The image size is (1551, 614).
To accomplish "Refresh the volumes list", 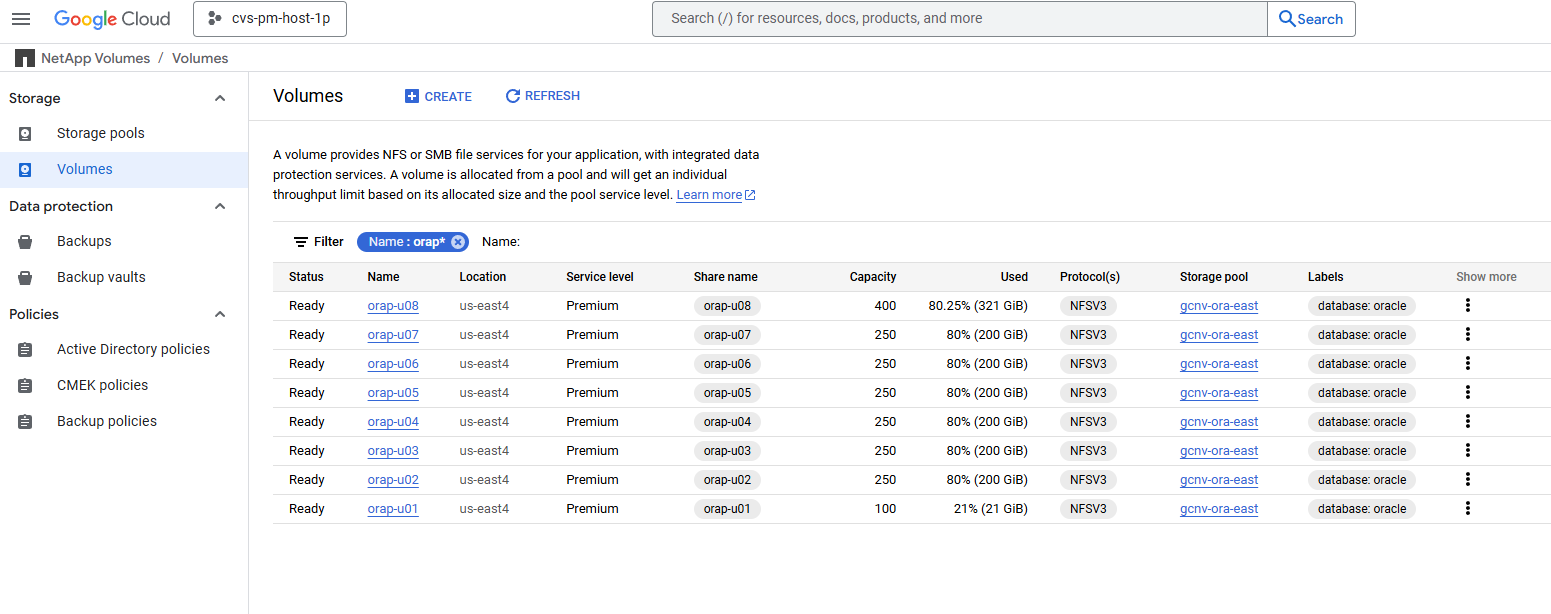I will [x=542, y=96].
